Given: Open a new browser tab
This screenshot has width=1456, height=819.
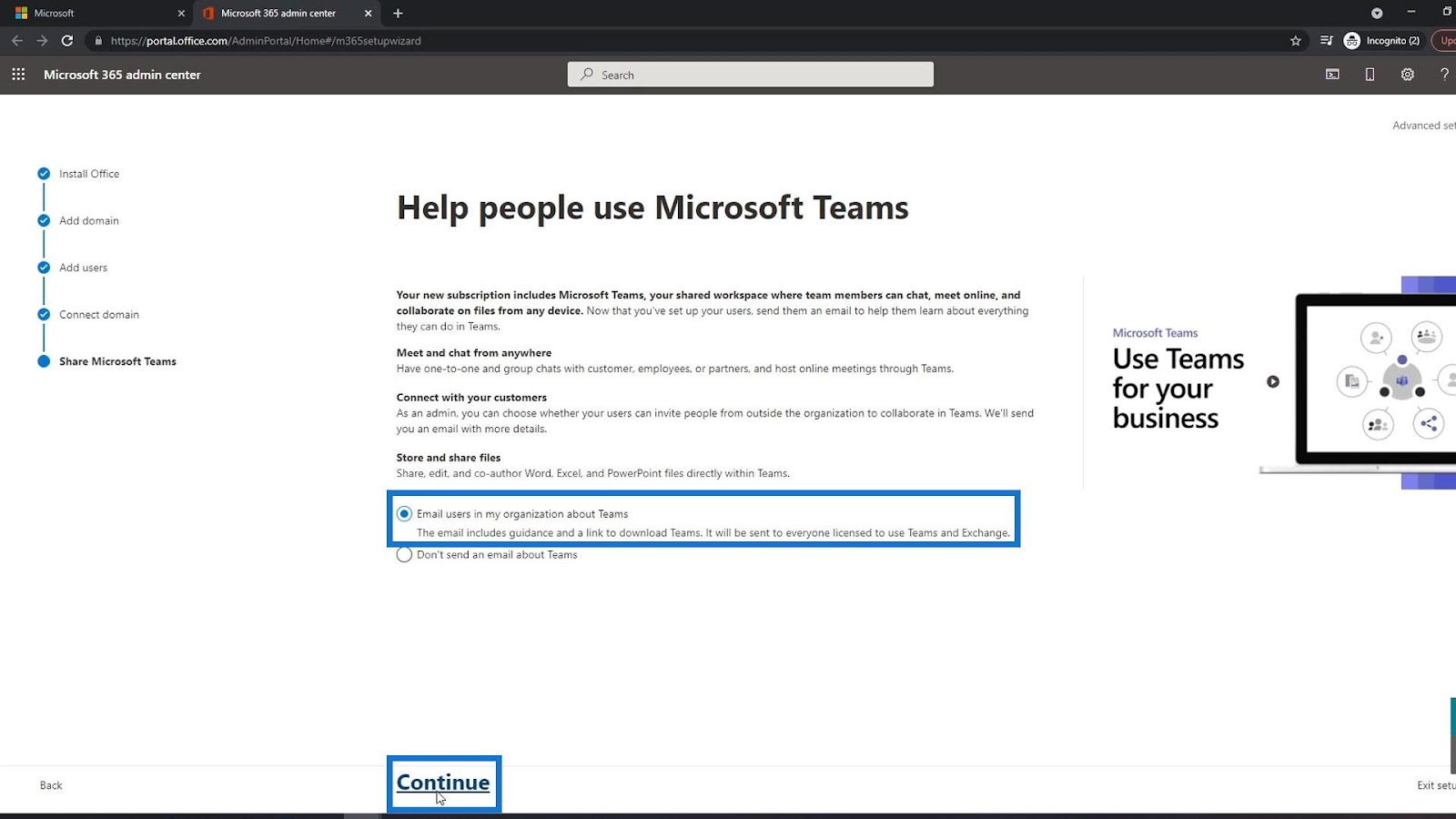Looking at the screenshot, I should click(398, 14).
